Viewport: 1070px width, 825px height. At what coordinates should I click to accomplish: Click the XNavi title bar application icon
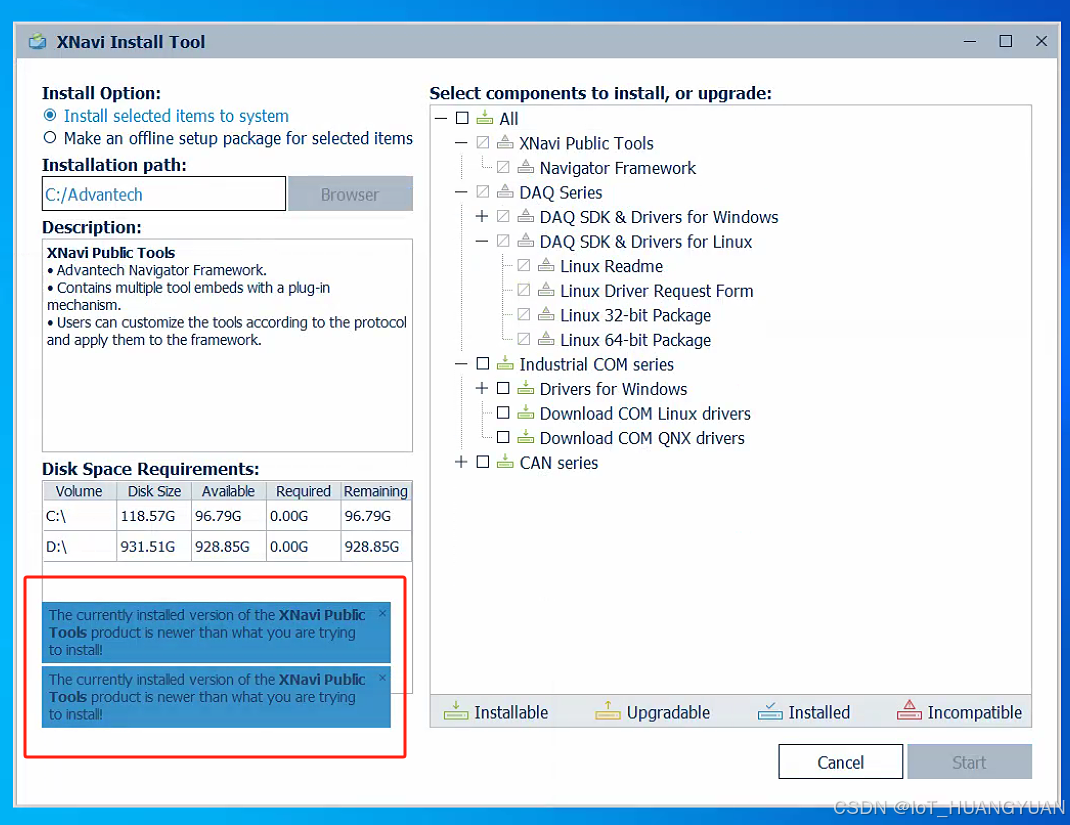(x=37, y=41)
